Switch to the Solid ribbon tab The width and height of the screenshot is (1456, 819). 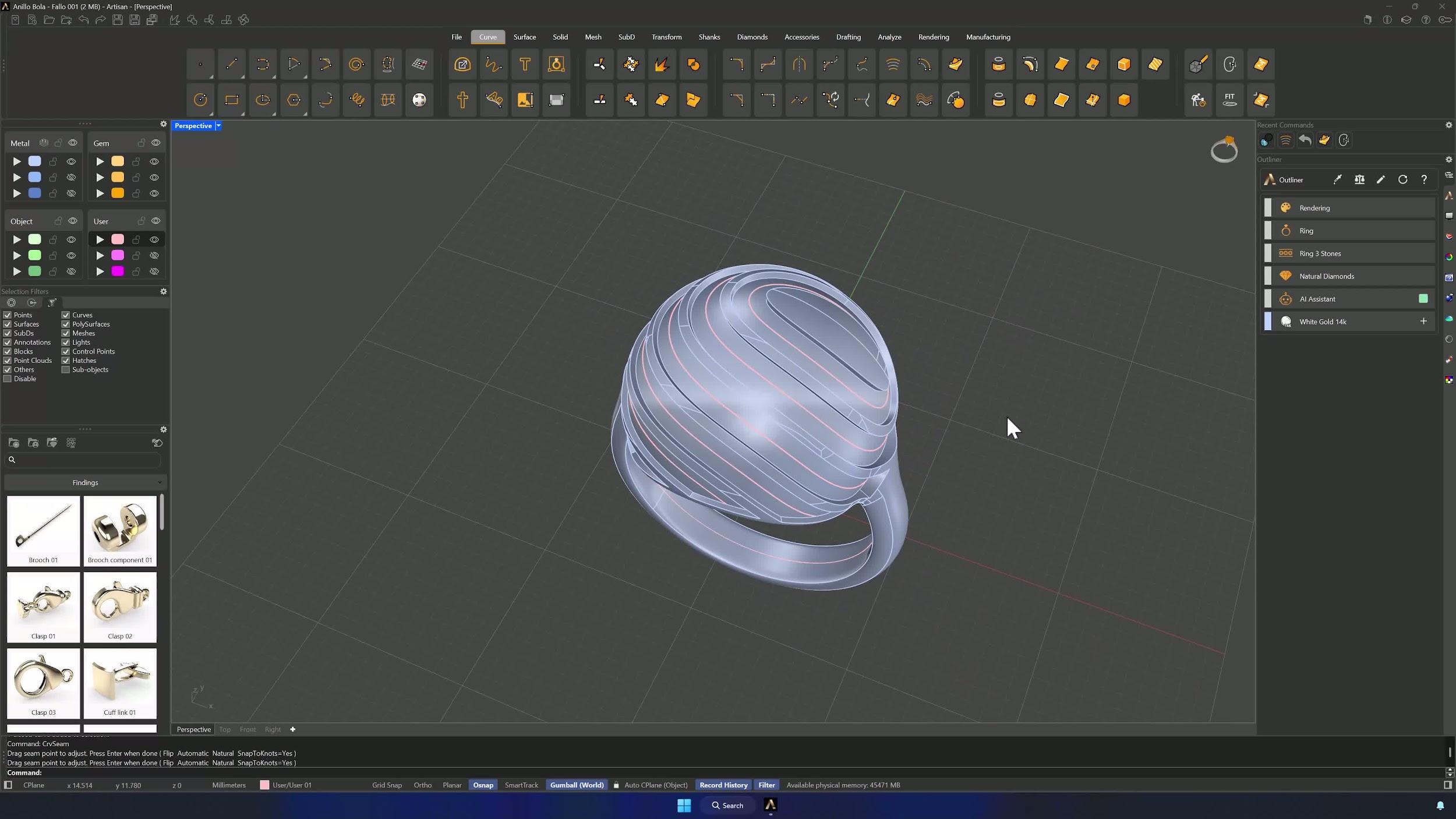coord(560,37)
